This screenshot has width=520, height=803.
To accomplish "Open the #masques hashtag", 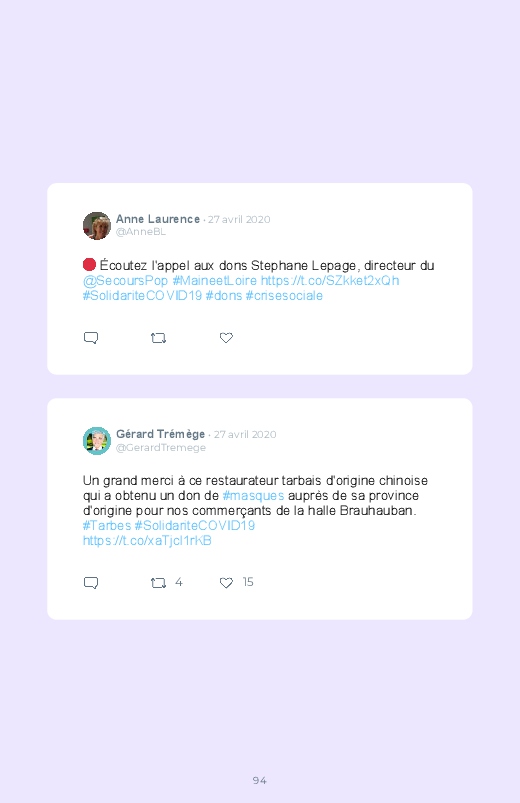I will pyautogui.click(x=253, y=496).
